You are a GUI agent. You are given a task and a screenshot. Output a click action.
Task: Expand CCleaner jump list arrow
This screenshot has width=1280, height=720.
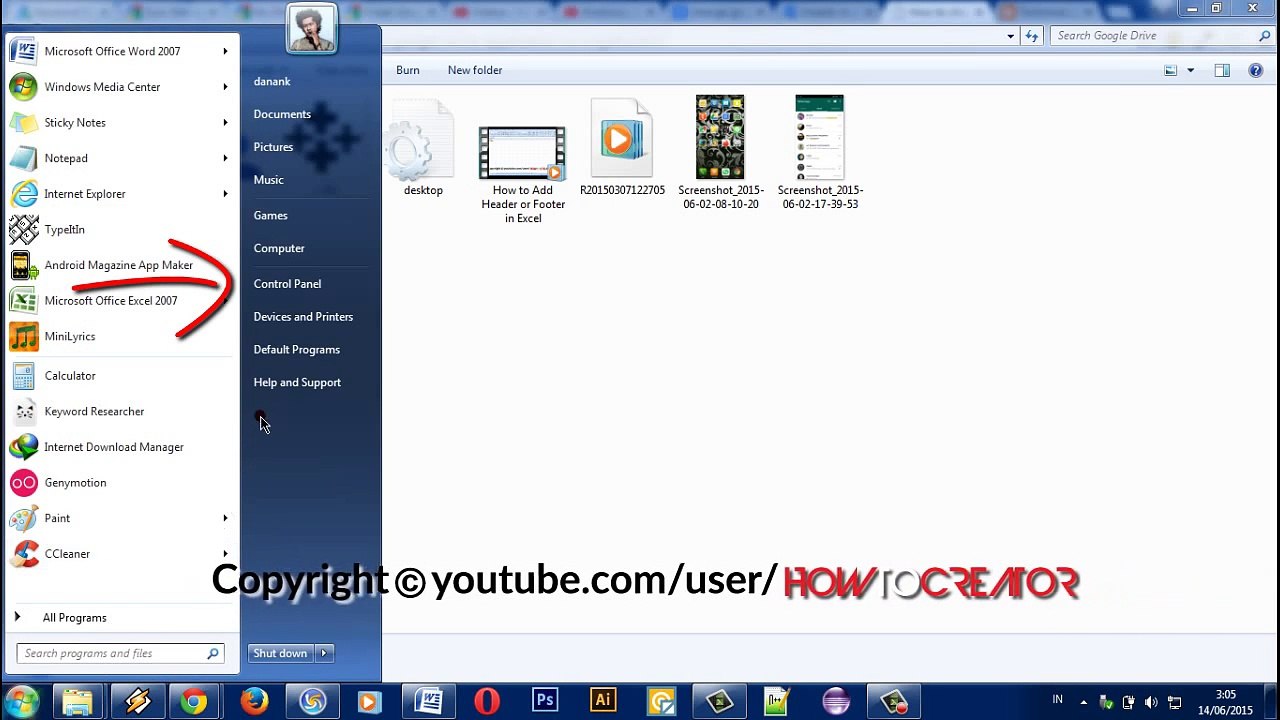[225, 554]
